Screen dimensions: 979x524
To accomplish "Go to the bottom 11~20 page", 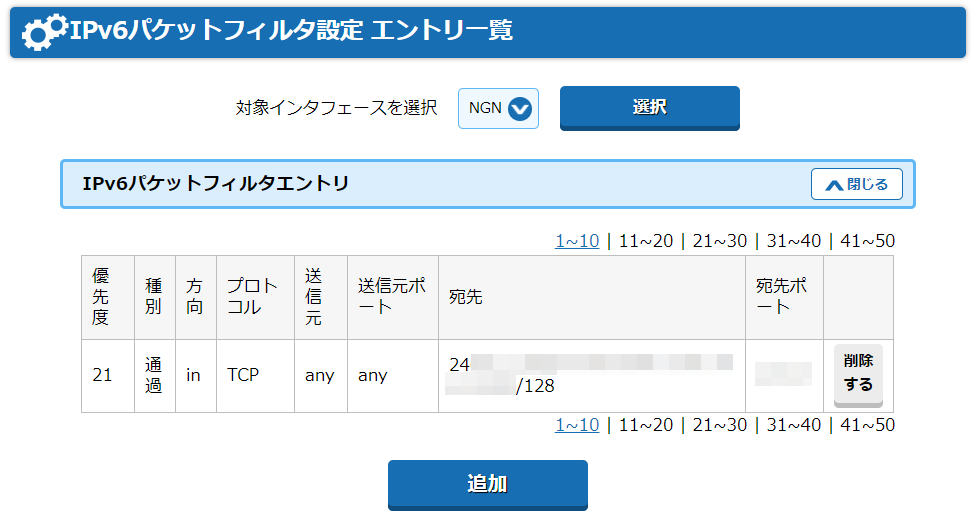I will pos(646,425).
